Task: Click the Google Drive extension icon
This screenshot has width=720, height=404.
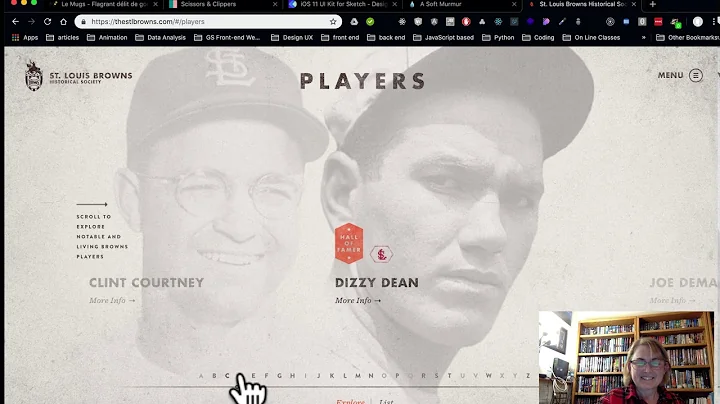Action: [354, 22]
